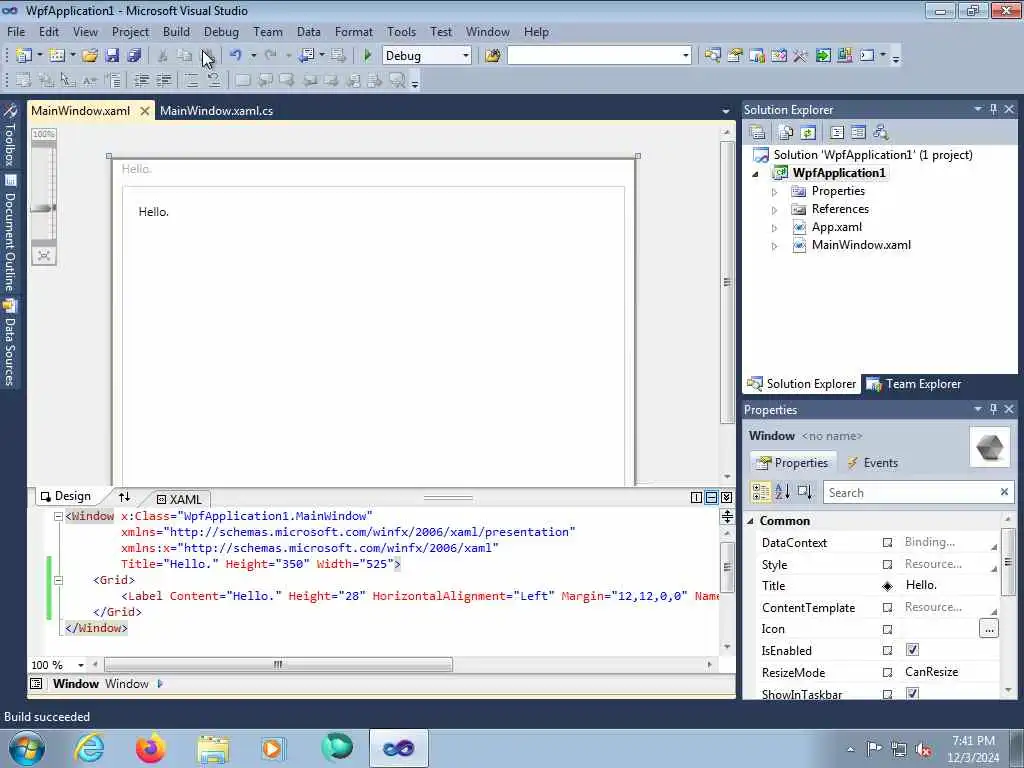The width and height of the screenshot is (1024, 768).
Task: Open the Build menu
Action: tap(176, 31)
